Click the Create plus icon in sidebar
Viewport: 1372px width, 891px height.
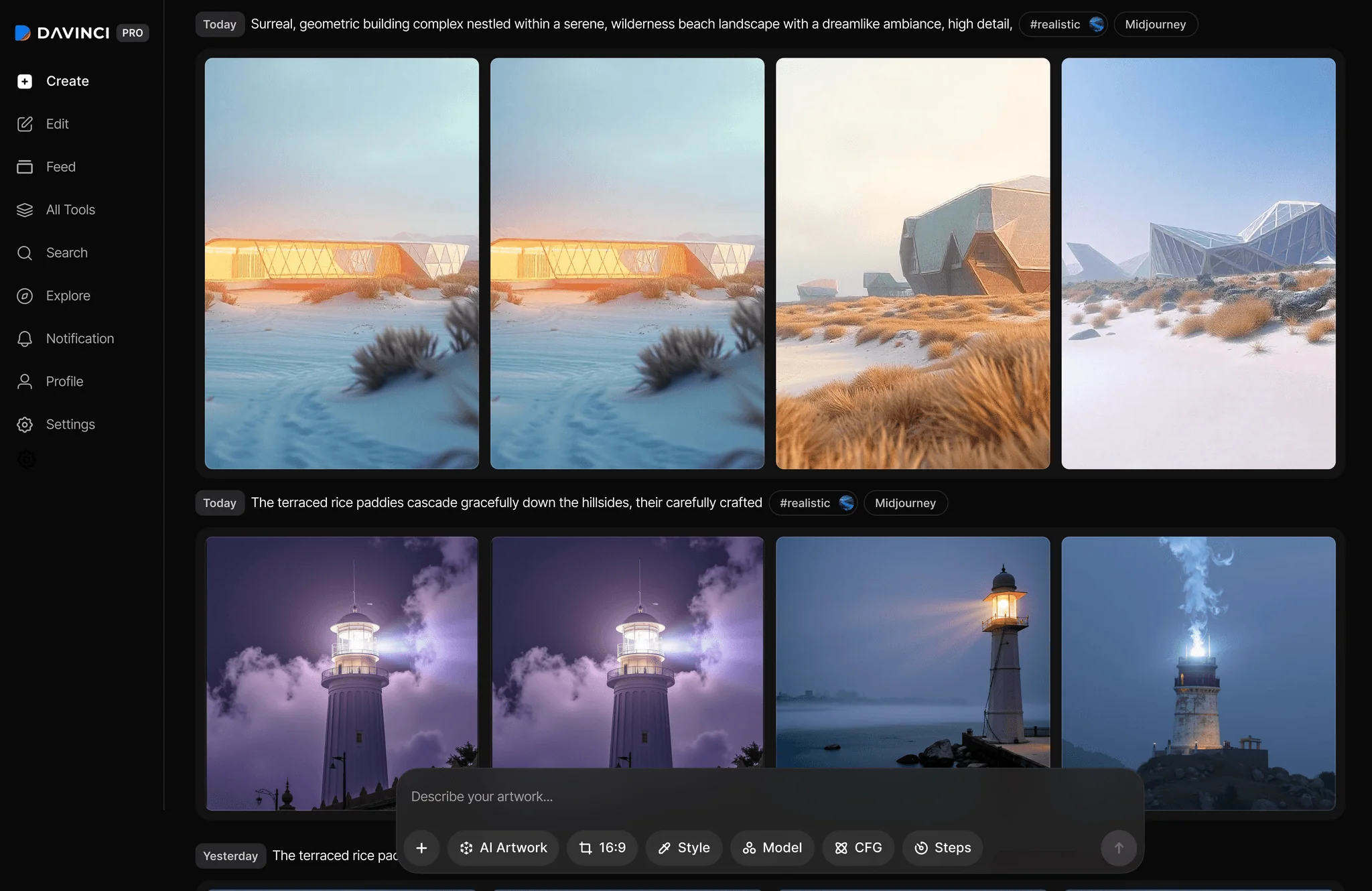(x=25, y=81)
